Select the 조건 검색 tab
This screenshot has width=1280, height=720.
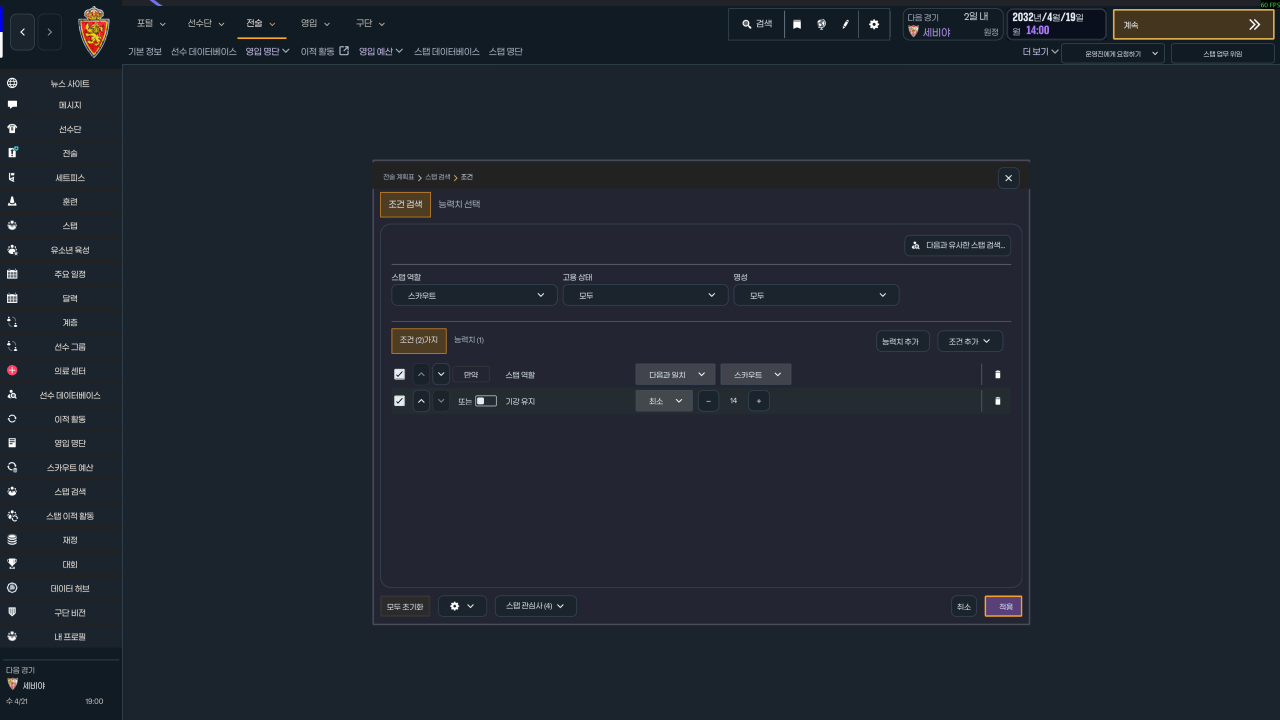405,204
